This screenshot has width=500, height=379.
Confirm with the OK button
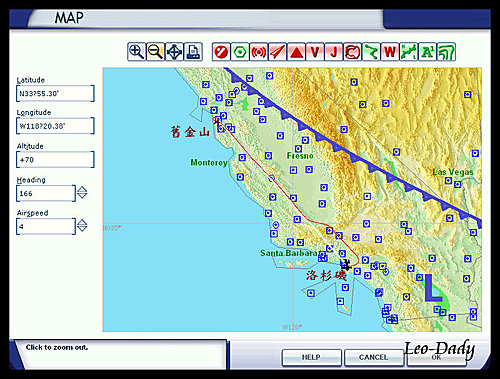pyautogui.click(x=436, y=357)
